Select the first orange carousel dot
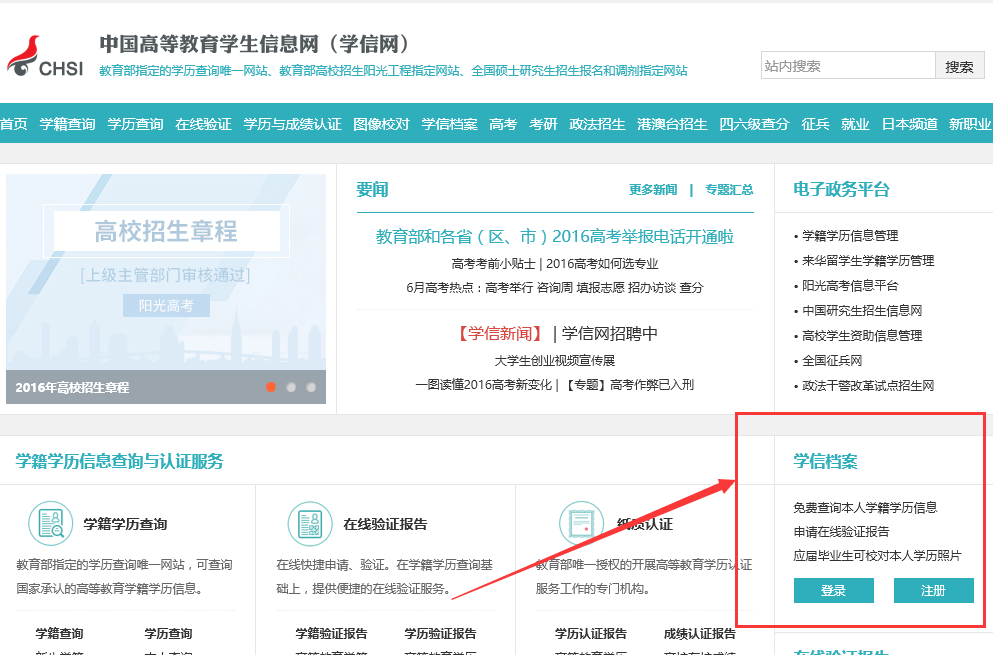This screenshot has width=993, height=655. point(271,387)
